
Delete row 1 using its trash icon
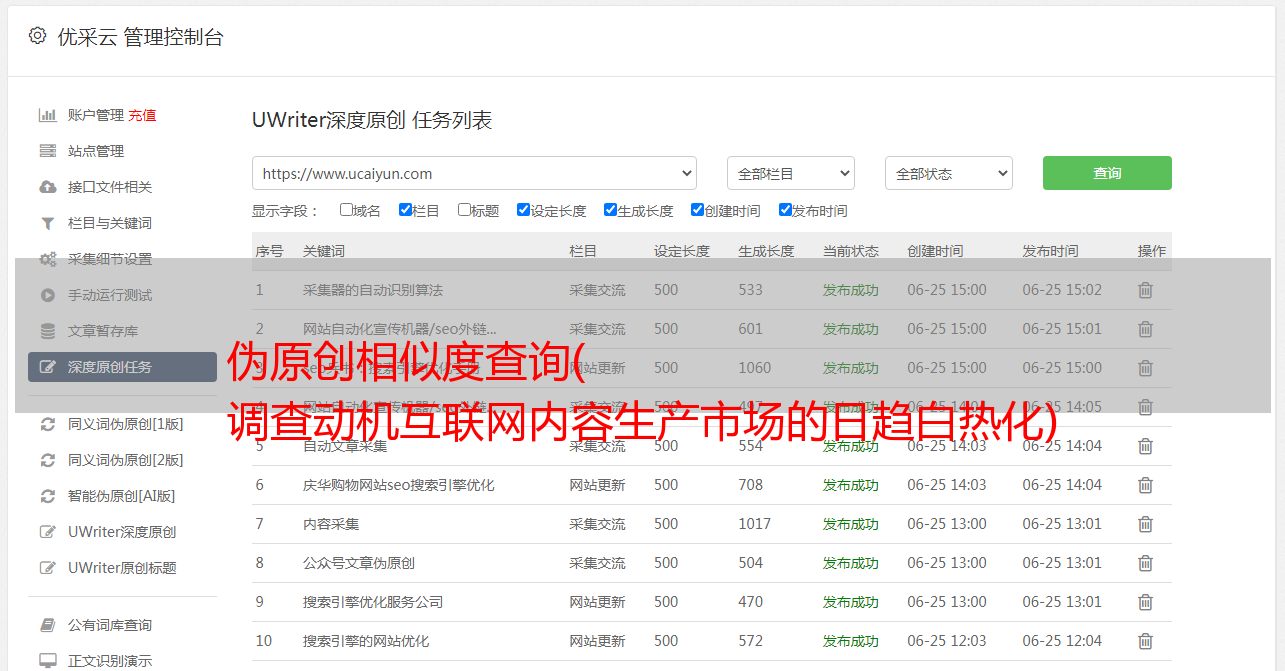coord(1145,290)
